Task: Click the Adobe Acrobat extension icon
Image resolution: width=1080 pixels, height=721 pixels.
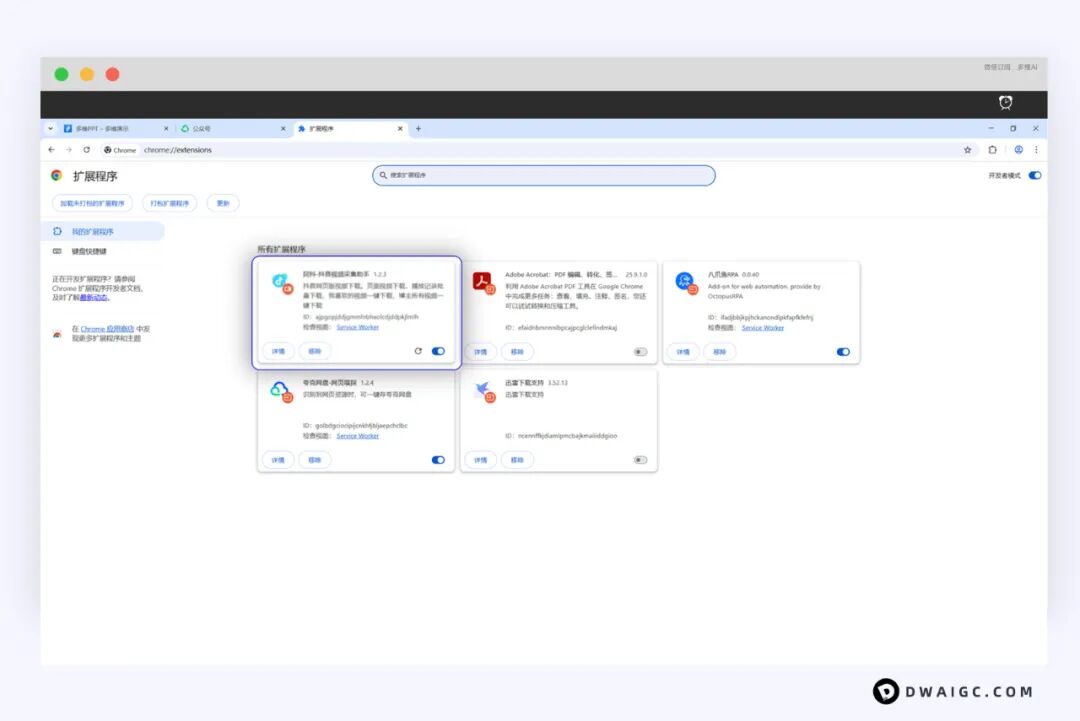Action: coord(482,281)
